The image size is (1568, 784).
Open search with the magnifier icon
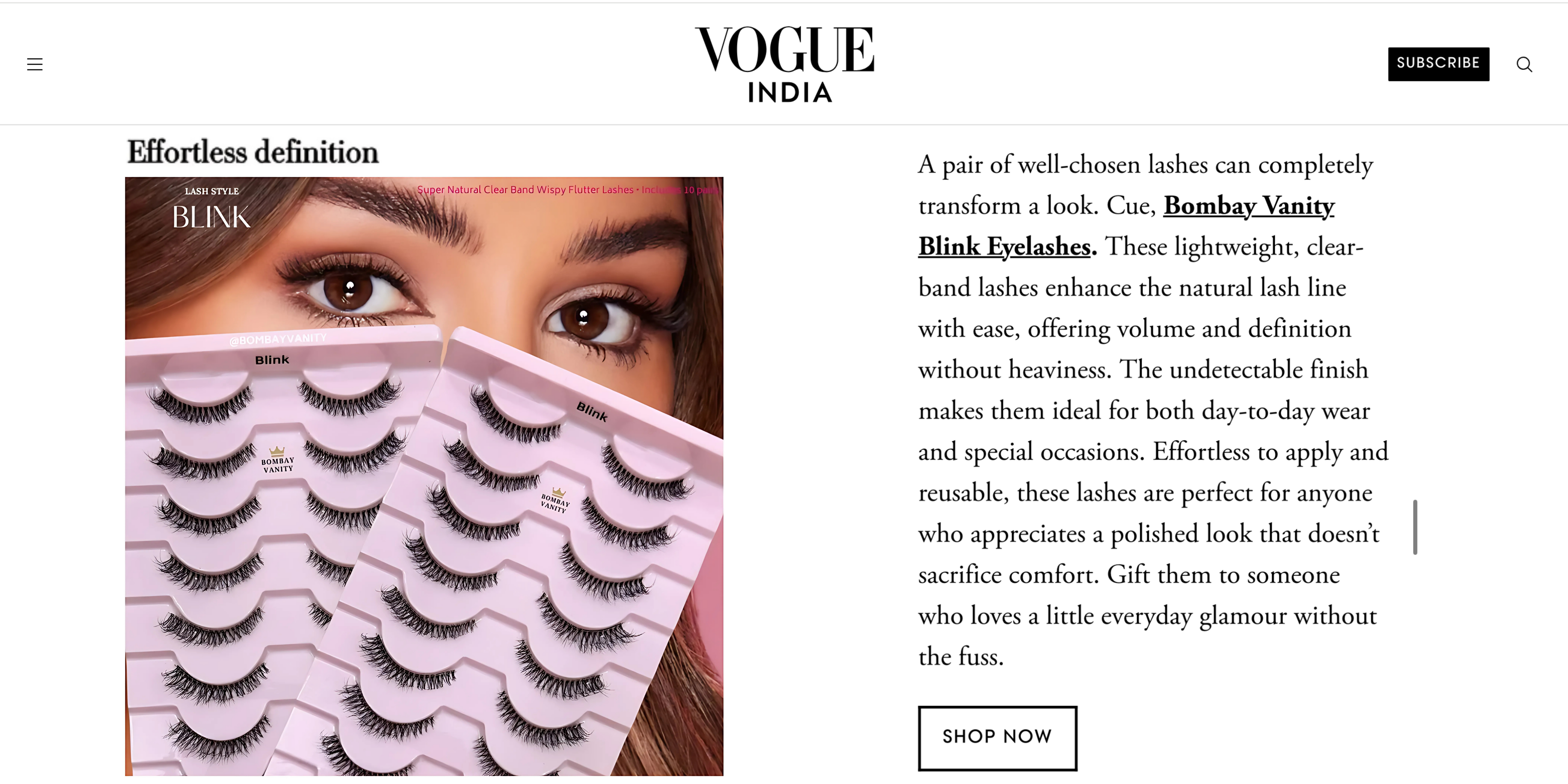(x=1524, y=64)
